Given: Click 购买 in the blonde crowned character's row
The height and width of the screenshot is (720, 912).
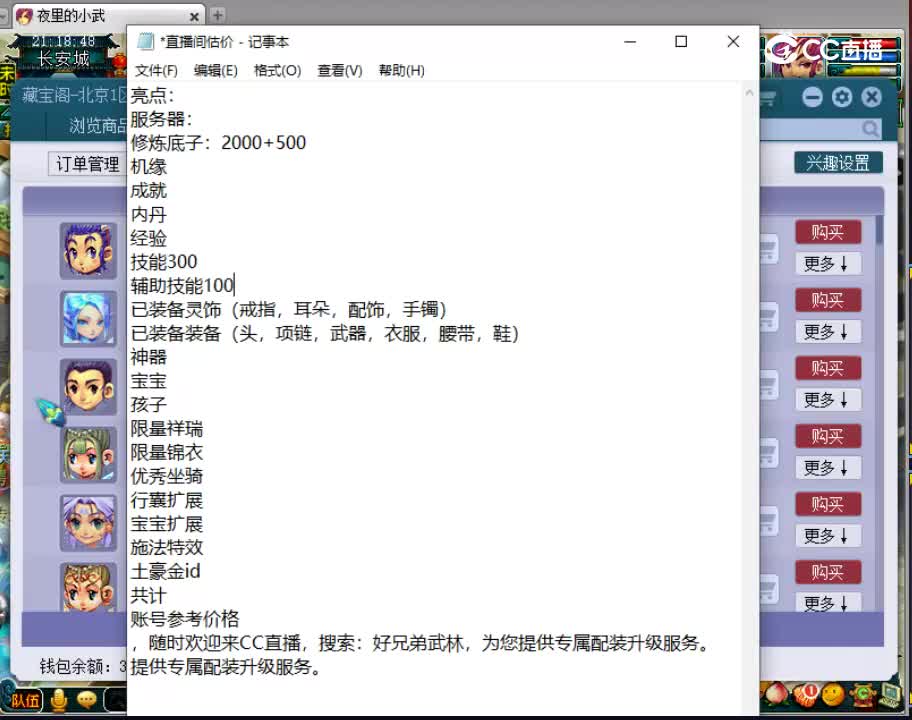Looking at the screenshot, I should 828,572.
